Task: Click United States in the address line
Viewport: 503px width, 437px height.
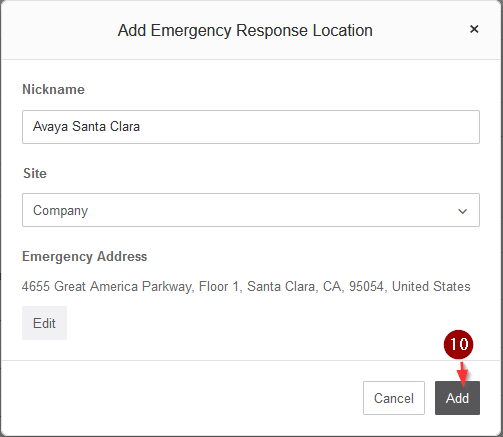Action: (431, 286)
